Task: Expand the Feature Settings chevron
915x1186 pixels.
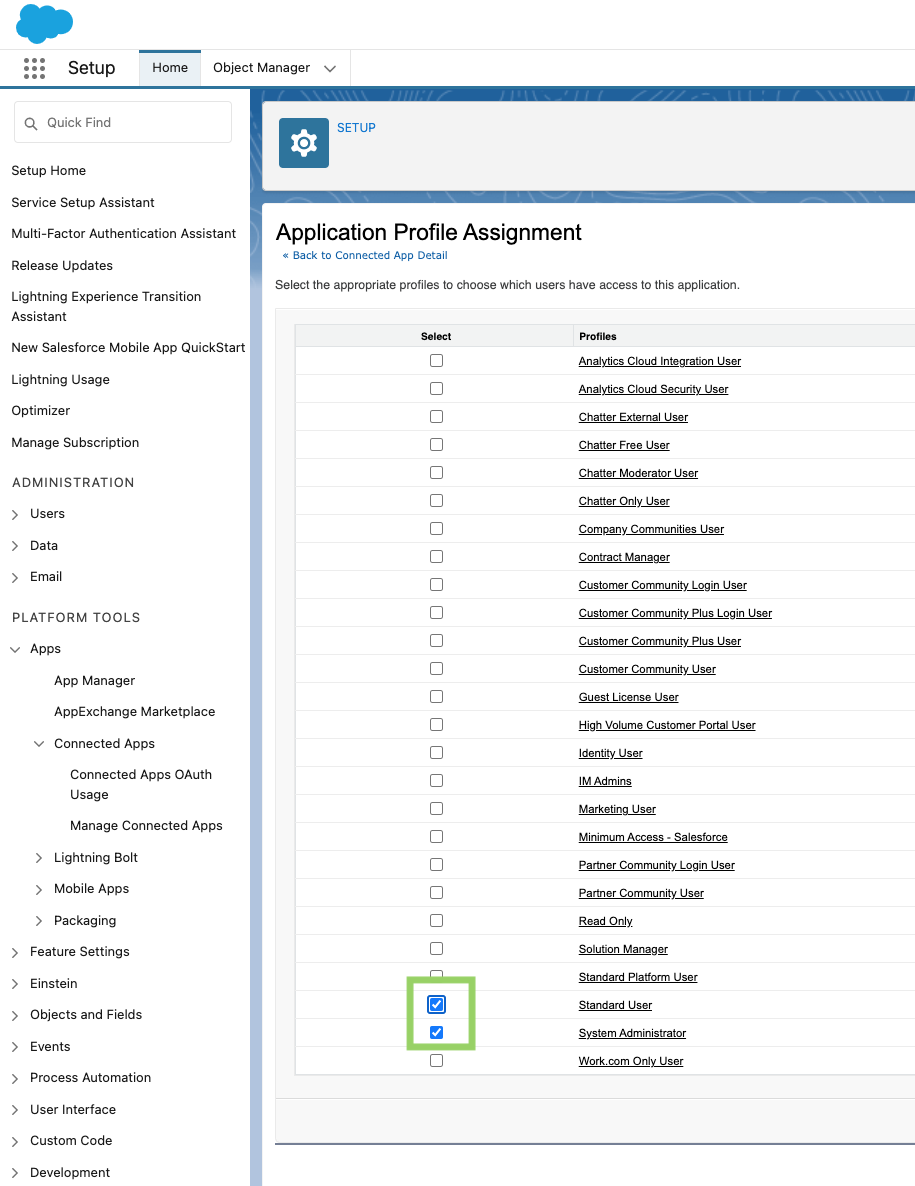Action: [15, 952]
